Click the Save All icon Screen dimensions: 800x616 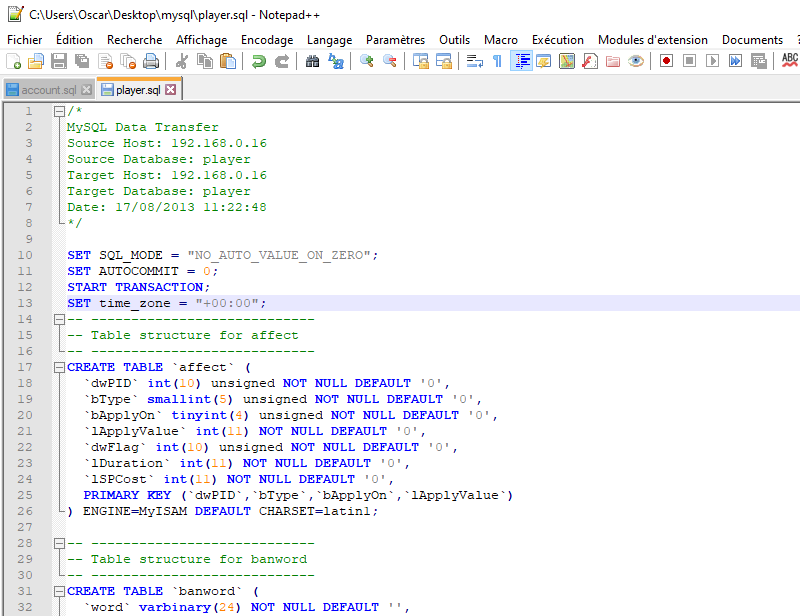click(x=82, y=61)
